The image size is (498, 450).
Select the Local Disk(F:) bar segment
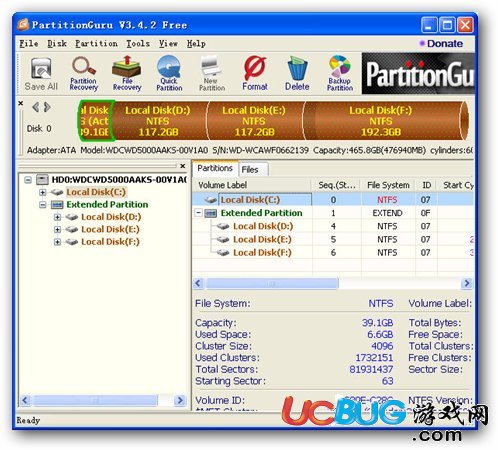[381, 121]
